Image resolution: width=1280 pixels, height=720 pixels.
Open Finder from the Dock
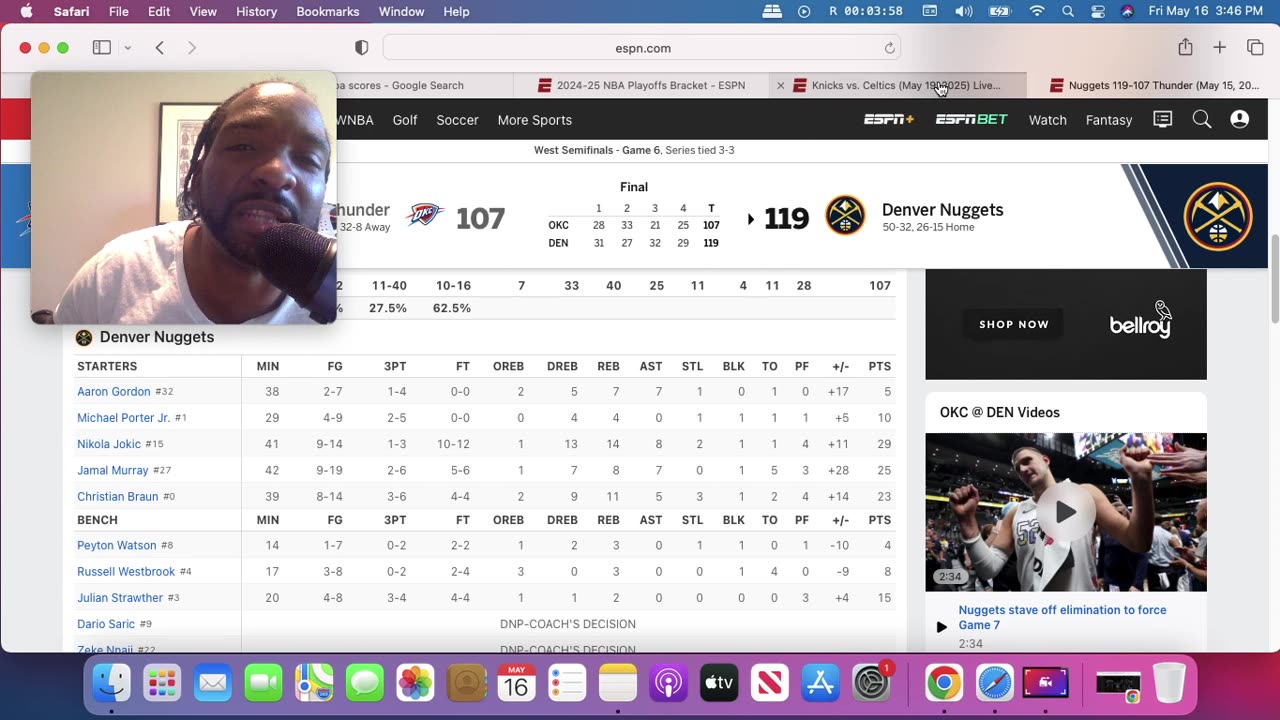111,683
